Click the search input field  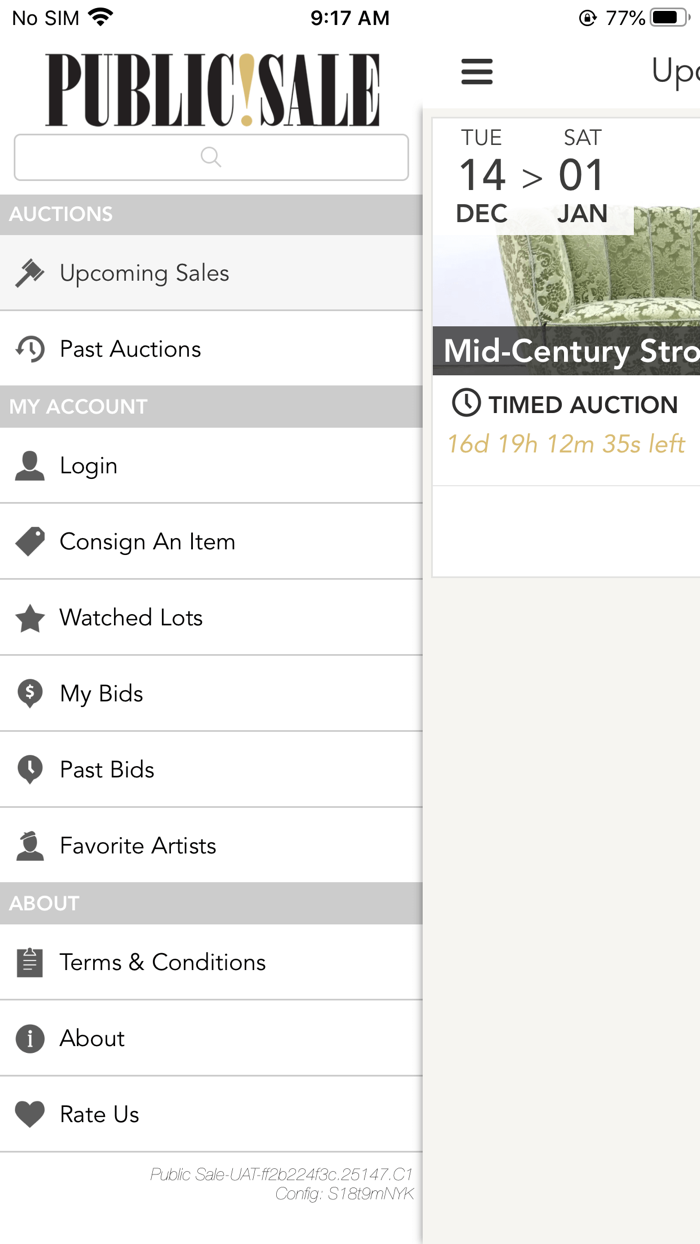[211, 157]
